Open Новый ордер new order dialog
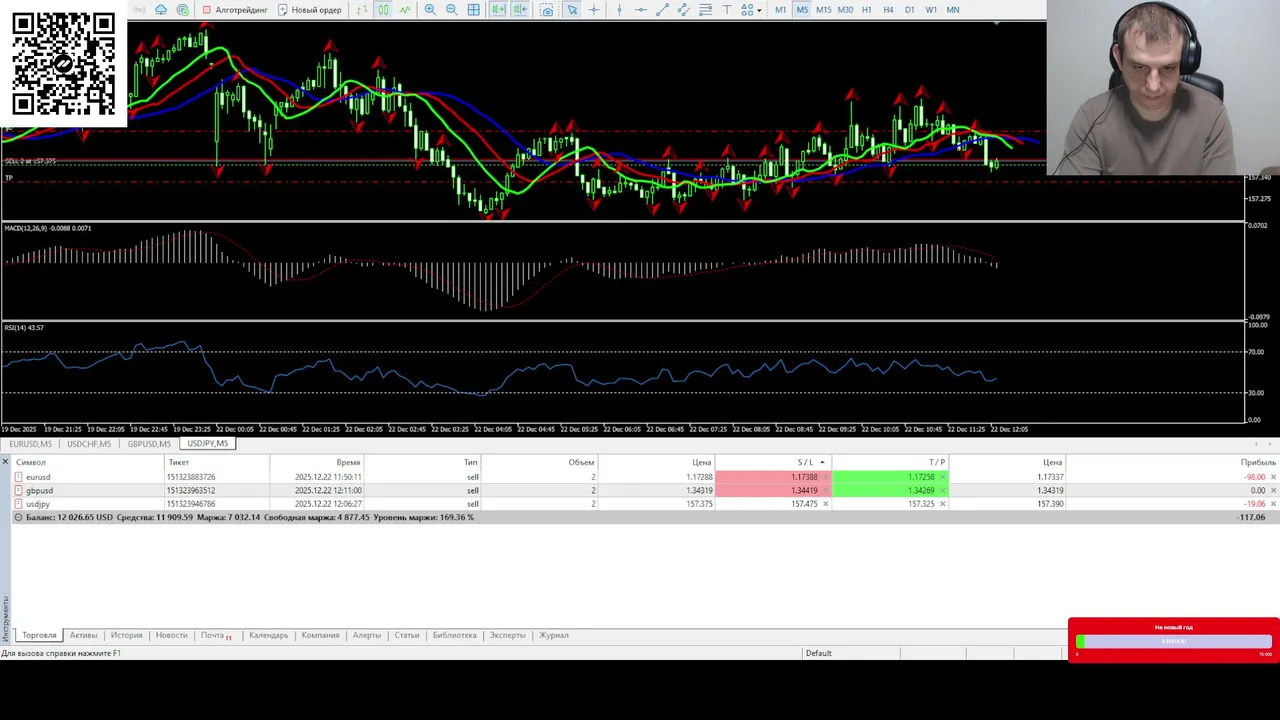The width and height of the screenshot is (1280, 720). 310,9
